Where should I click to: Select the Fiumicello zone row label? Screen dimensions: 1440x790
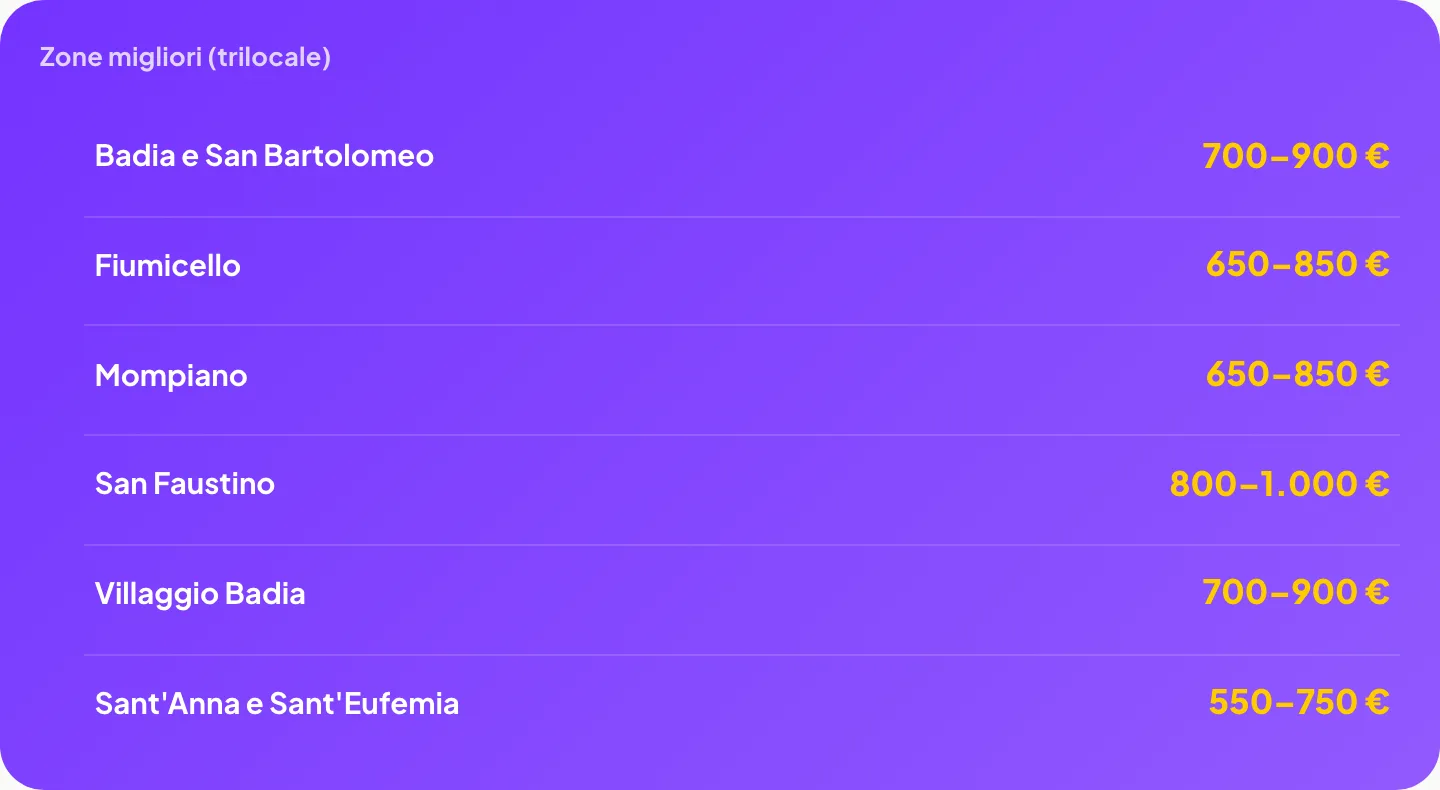[x=168, y=266]
